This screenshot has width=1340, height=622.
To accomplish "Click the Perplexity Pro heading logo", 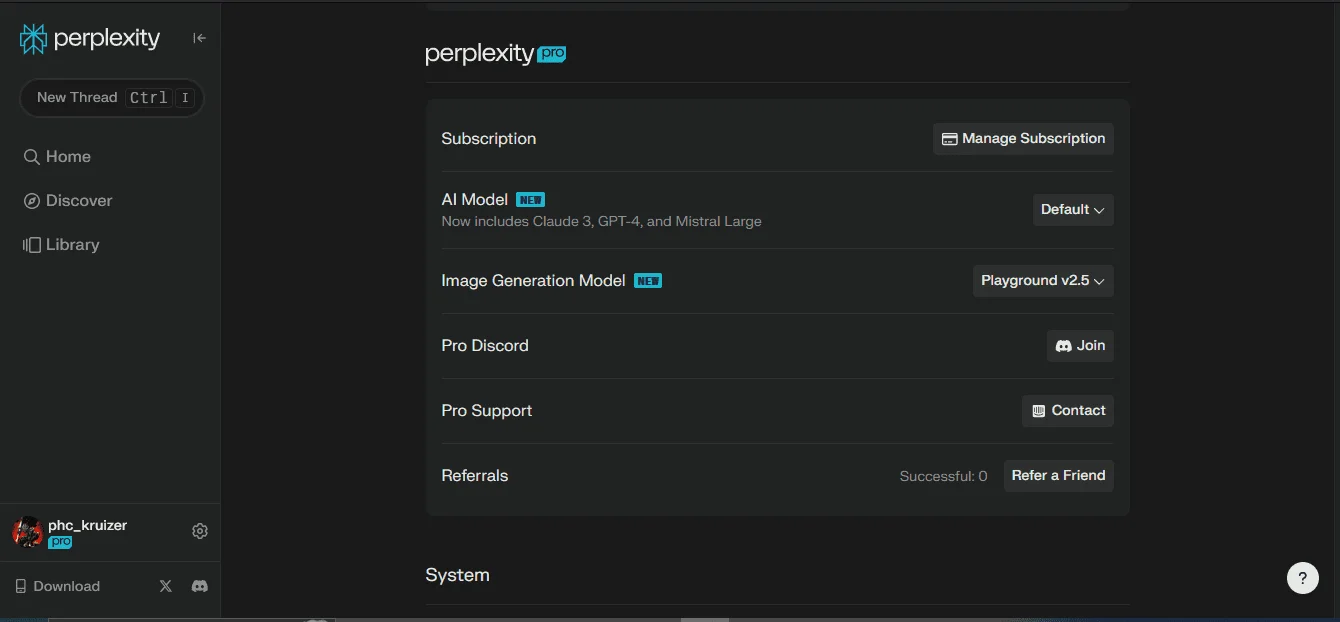I will tap(496, 54).
